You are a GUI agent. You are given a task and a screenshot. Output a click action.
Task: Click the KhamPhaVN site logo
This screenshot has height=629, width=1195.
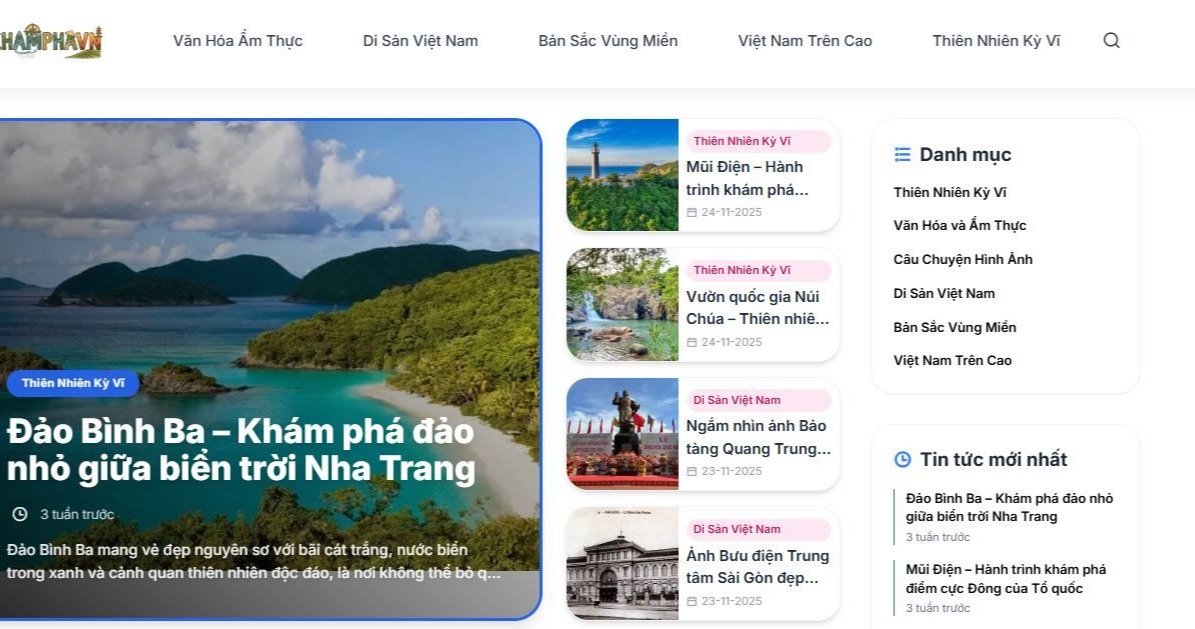click(x=51, y=41)
